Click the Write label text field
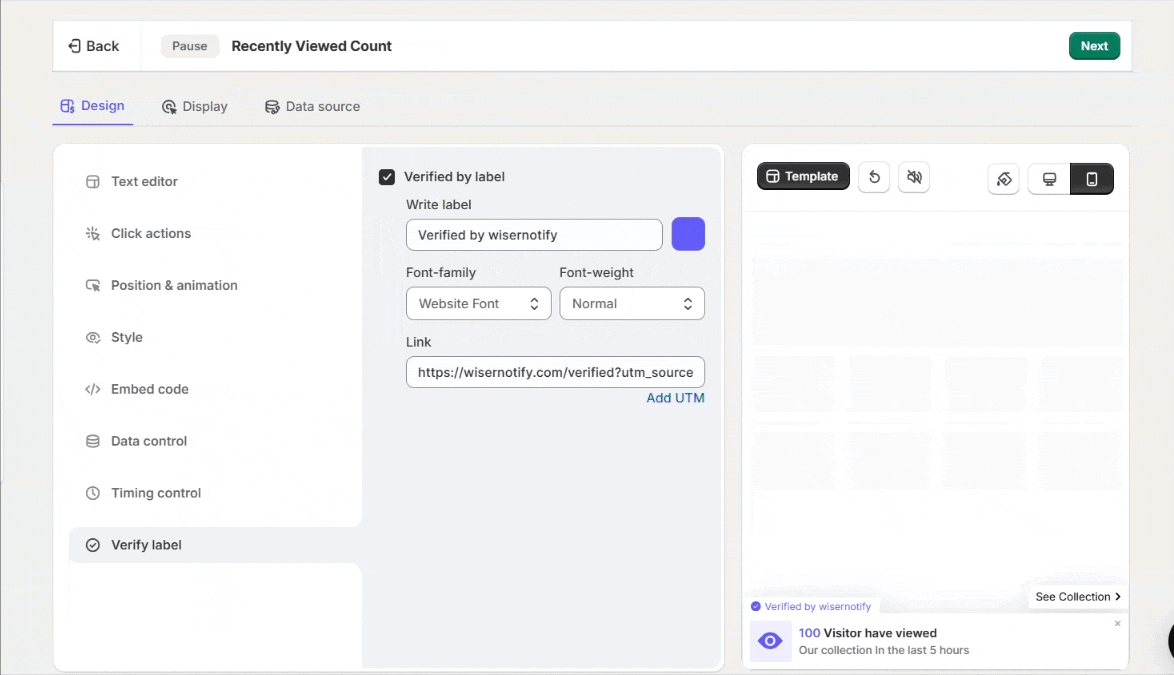 [x=535, y=235]
